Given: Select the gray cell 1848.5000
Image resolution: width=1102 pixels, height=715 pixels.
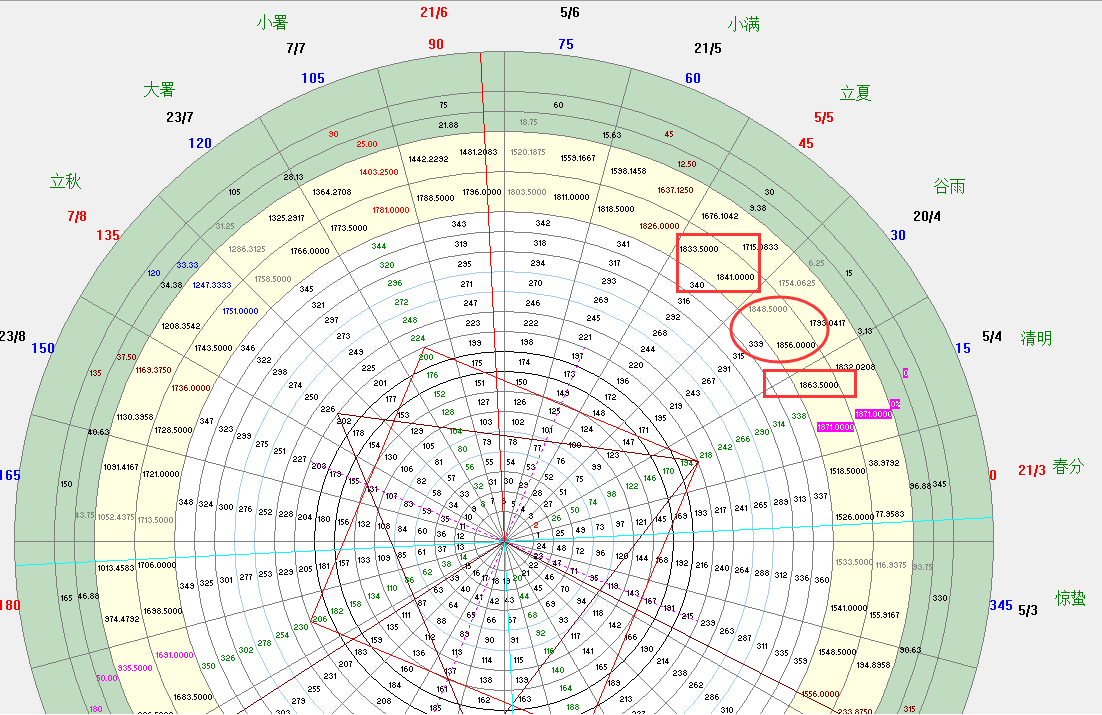Looking at the screenshot, I should [x=768, y=309].
